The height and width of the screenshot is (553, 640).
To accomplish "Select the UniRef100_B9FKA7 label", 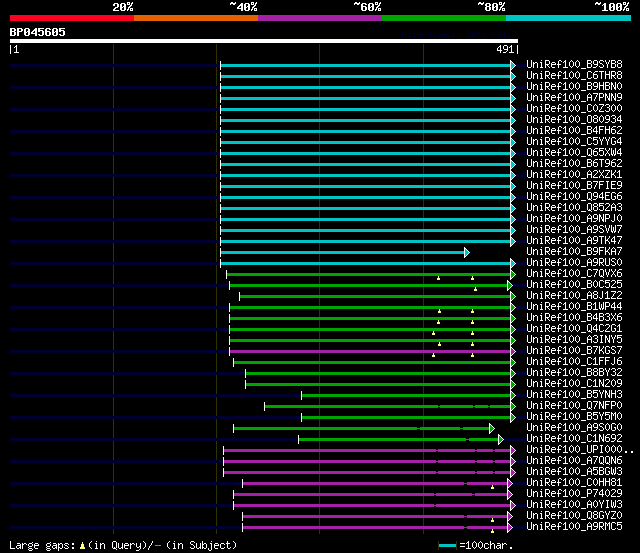I will 574,252.
